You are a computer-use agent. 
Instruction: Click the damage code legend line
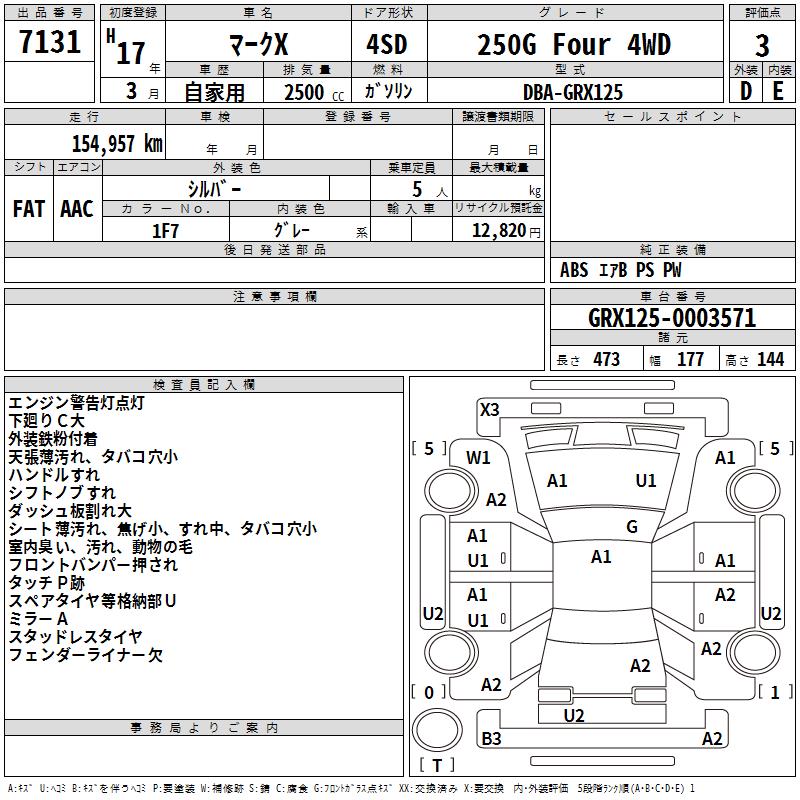pos(351,789)
